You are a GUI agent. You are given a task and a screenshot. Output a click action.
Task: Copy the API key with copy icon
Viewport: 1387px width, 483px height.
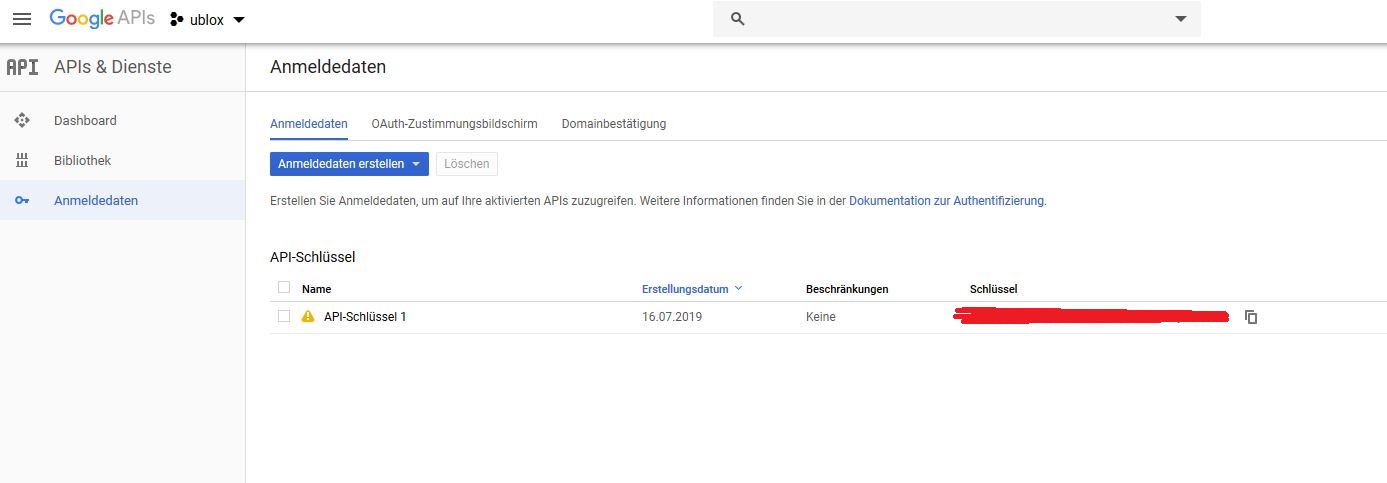click(x=1250, y=317)
